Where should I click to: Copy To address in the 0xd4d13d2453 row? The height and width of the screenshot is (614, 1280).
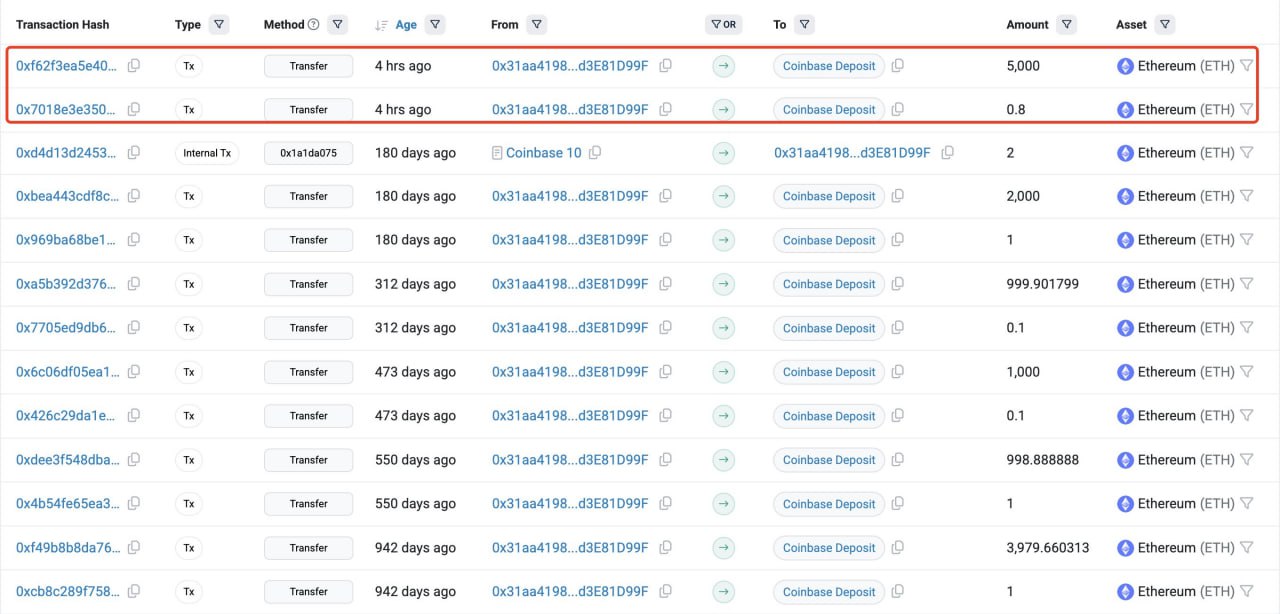click(x=947, y=153)
